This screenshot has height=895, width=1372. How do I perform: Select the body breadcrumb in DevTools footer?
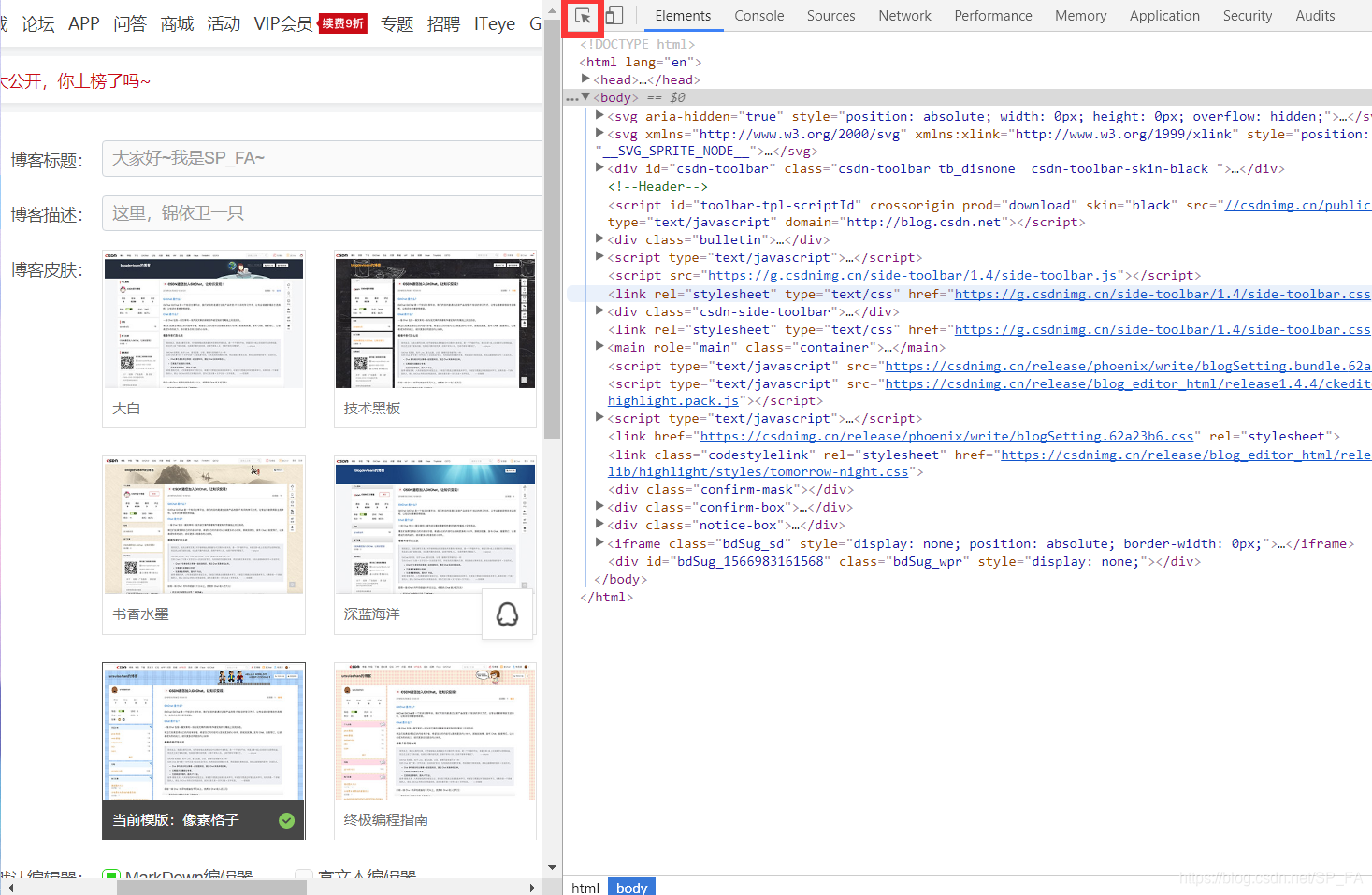pyautogui.click(x=631, y=887)
